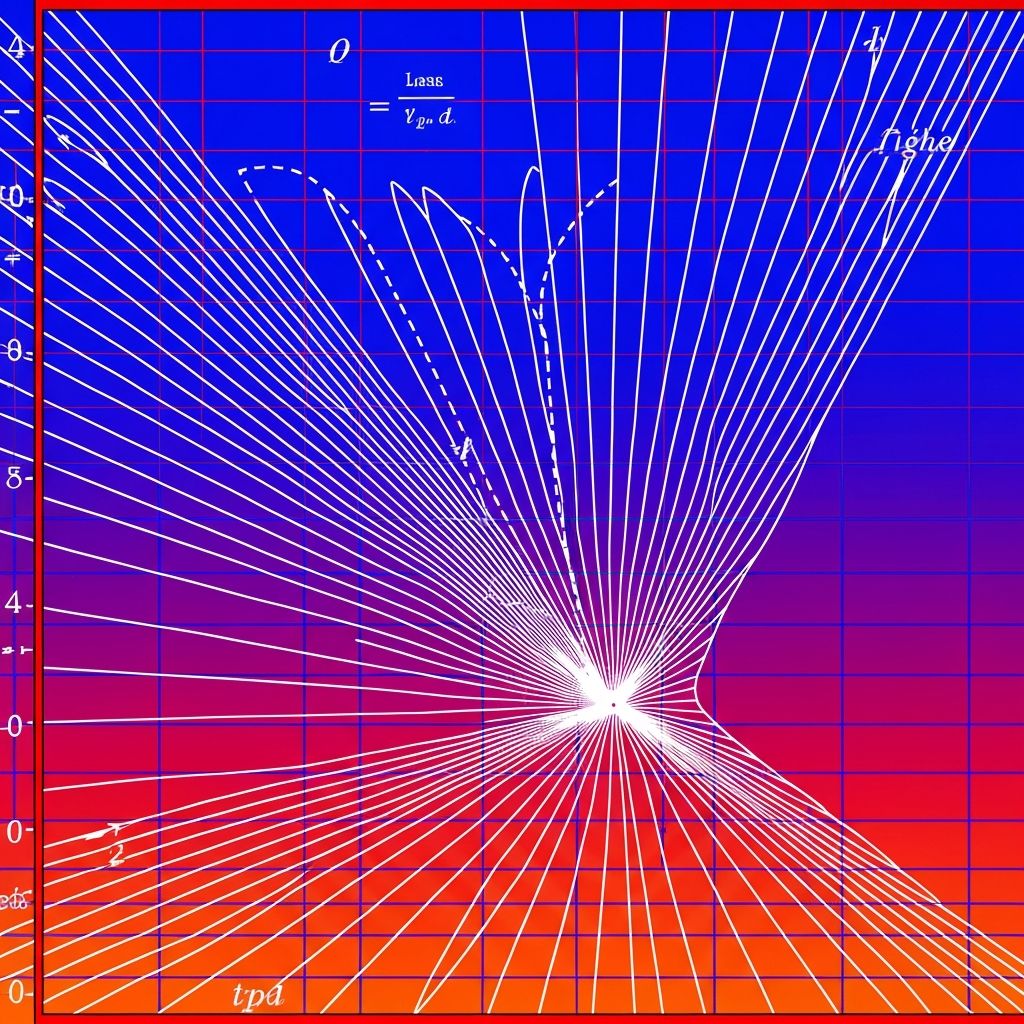Click the "l" label at the top right
The height and width of the screenshot is (1024, 1024).
click(875, 42)
